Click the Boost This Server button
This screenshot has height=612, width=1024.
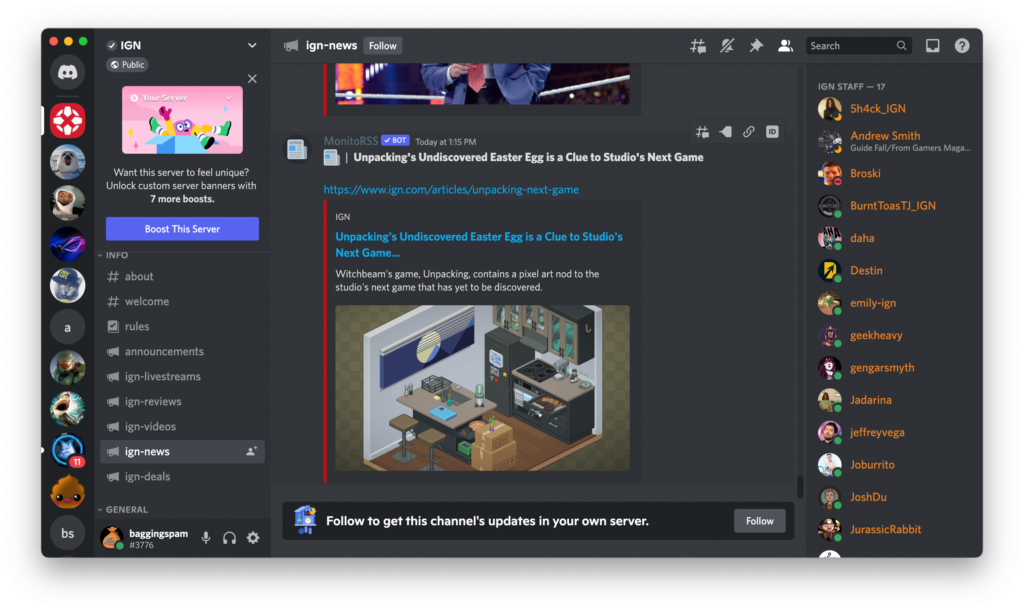click(x=182, y=229)
